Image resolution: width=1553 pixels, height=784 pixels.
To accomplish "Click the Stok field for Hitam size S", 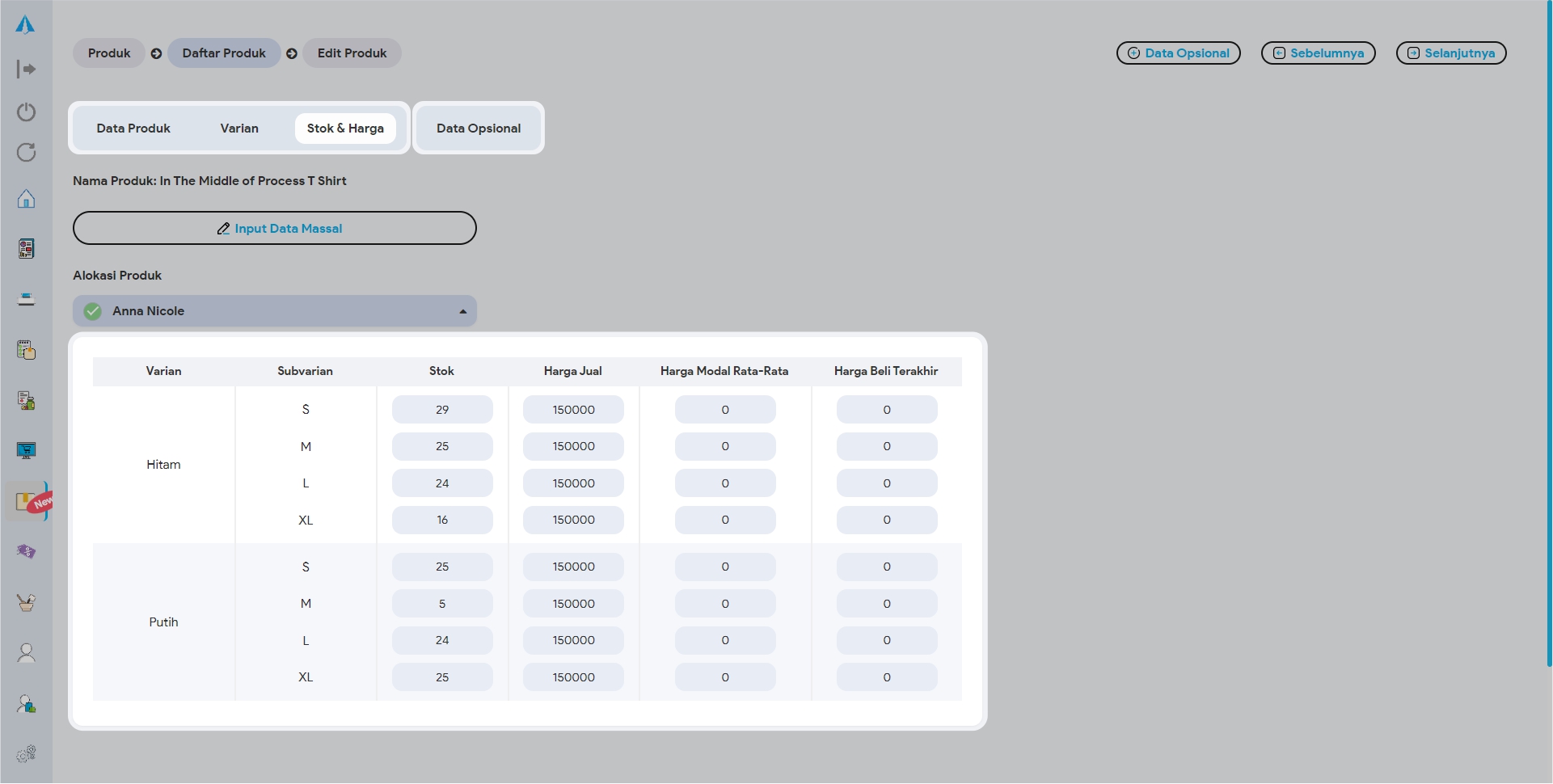I will (442, 410).
